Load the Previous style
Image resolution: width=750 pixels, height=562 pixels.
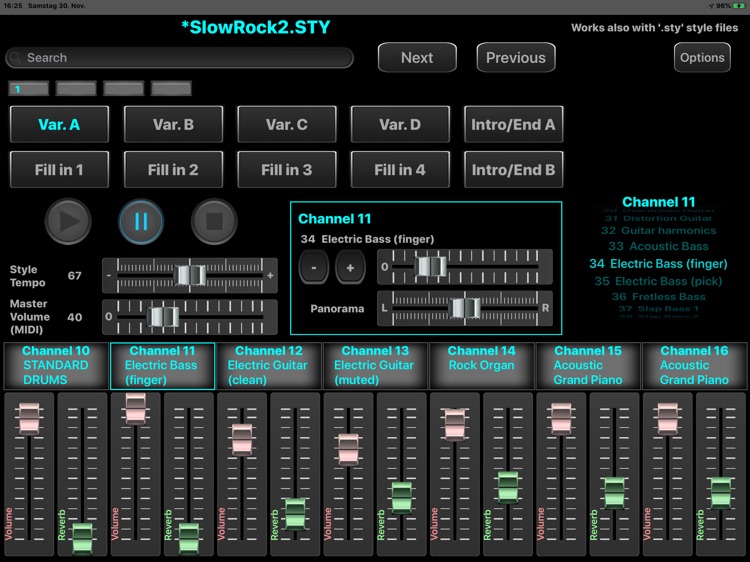coord(516,57)
